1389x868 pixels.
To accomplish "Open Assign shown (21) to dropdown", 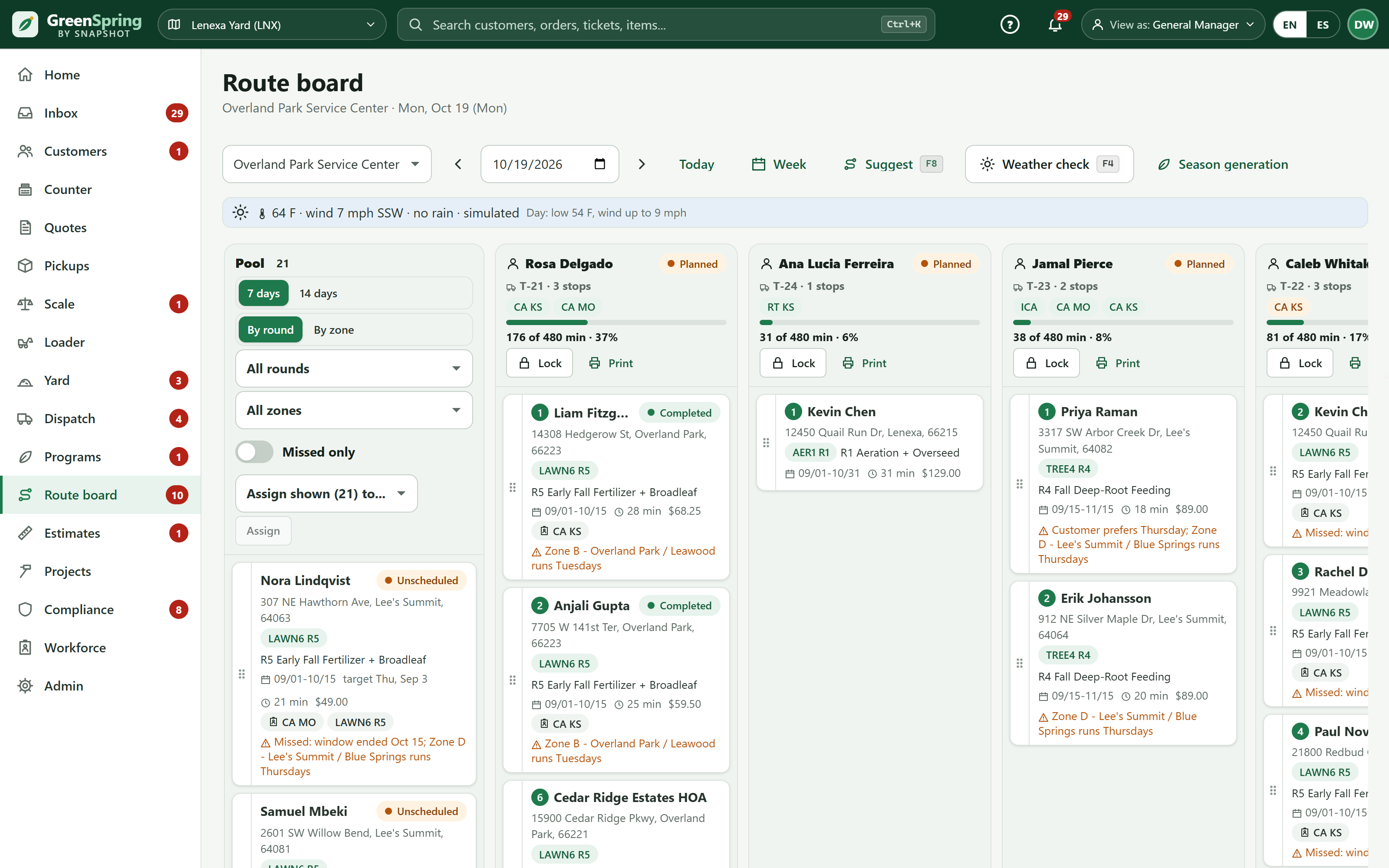I will (x=326, y=494).
